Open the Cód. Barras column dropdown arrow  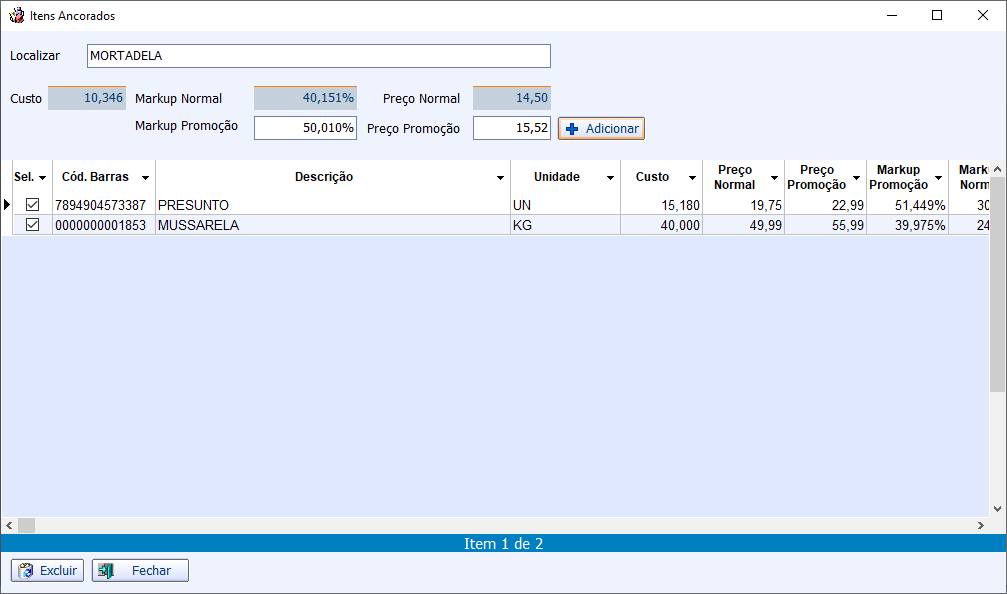click(x=145, y=178)
